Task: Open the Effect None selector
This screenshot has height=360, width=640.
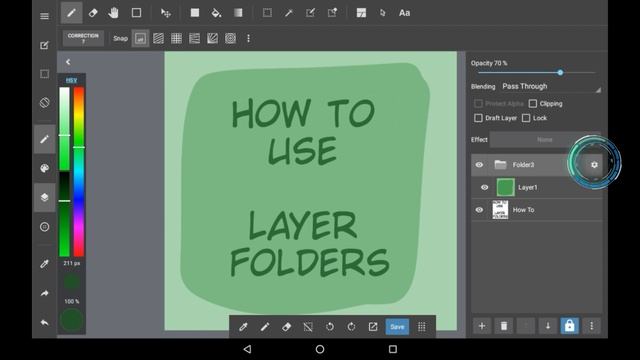Action: [x=545, y=140]
